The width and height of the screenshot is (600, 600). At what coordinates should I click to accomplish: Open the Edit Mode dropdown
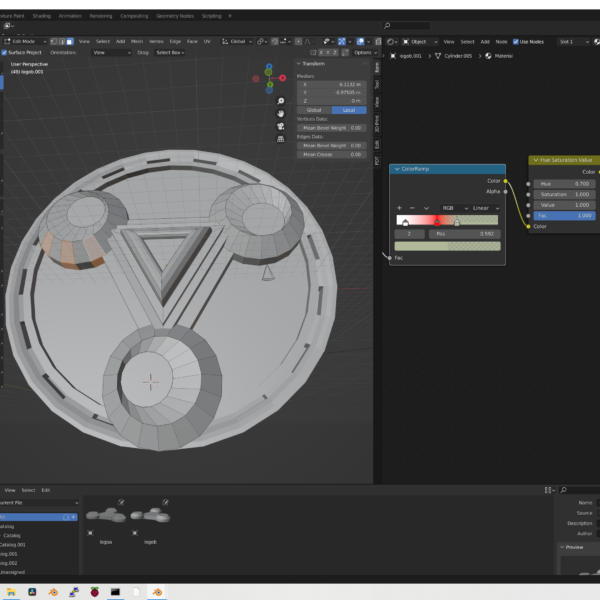click(x=25, y=42)
